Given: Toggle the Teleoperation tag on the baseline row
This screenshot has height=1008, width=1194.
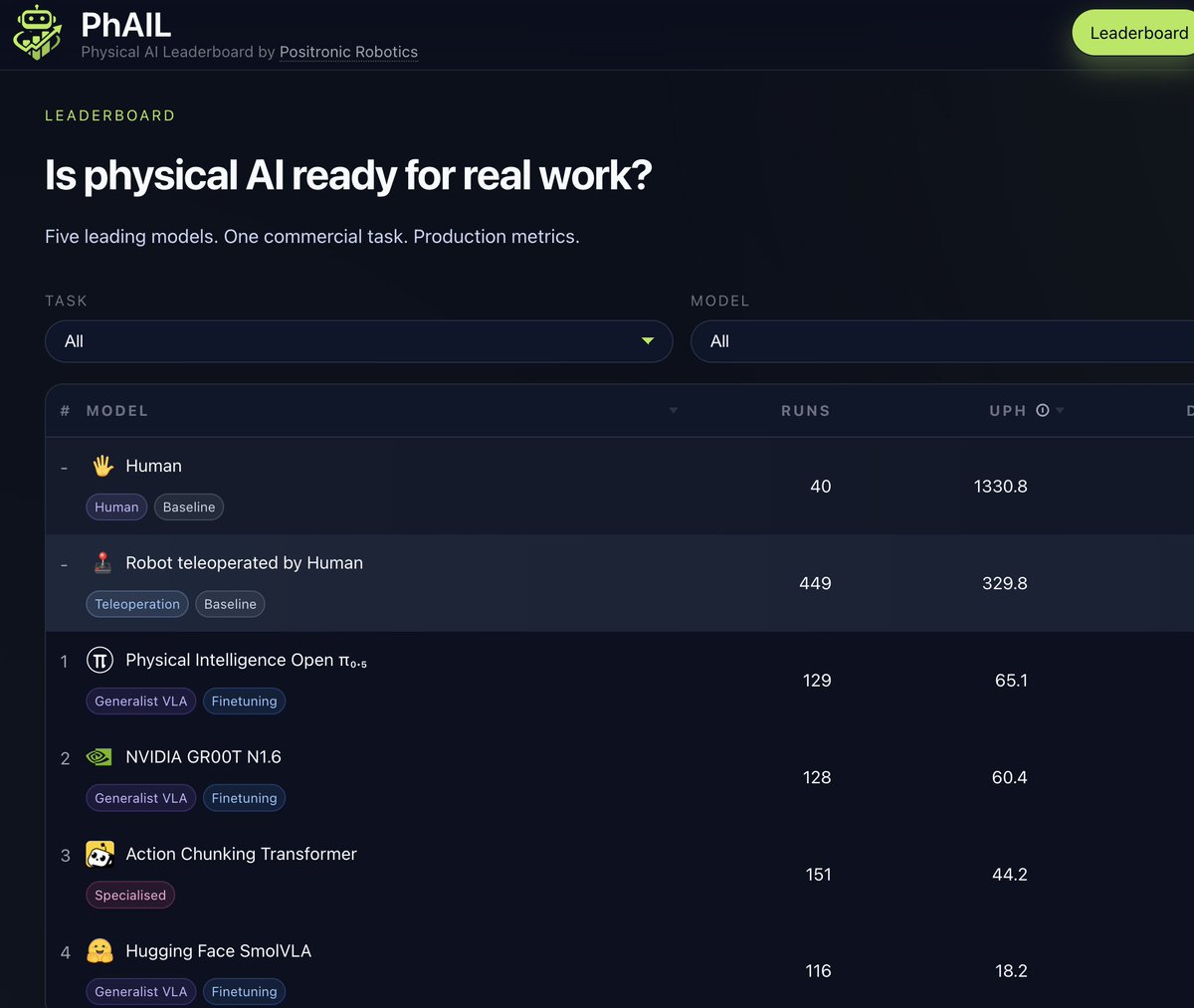Looking at the screenshot, I should click(x=136, y=603).
